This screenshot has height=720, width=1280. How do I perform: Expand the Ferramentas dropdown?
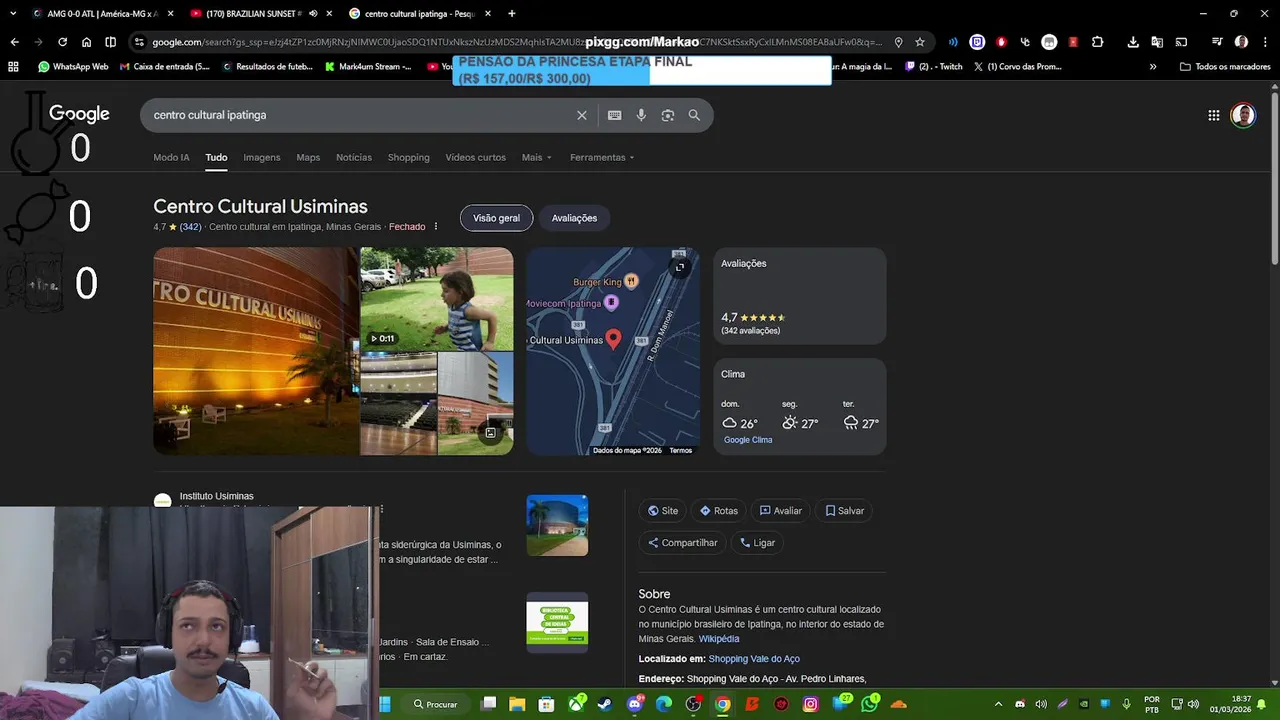(x=602, y=157)
